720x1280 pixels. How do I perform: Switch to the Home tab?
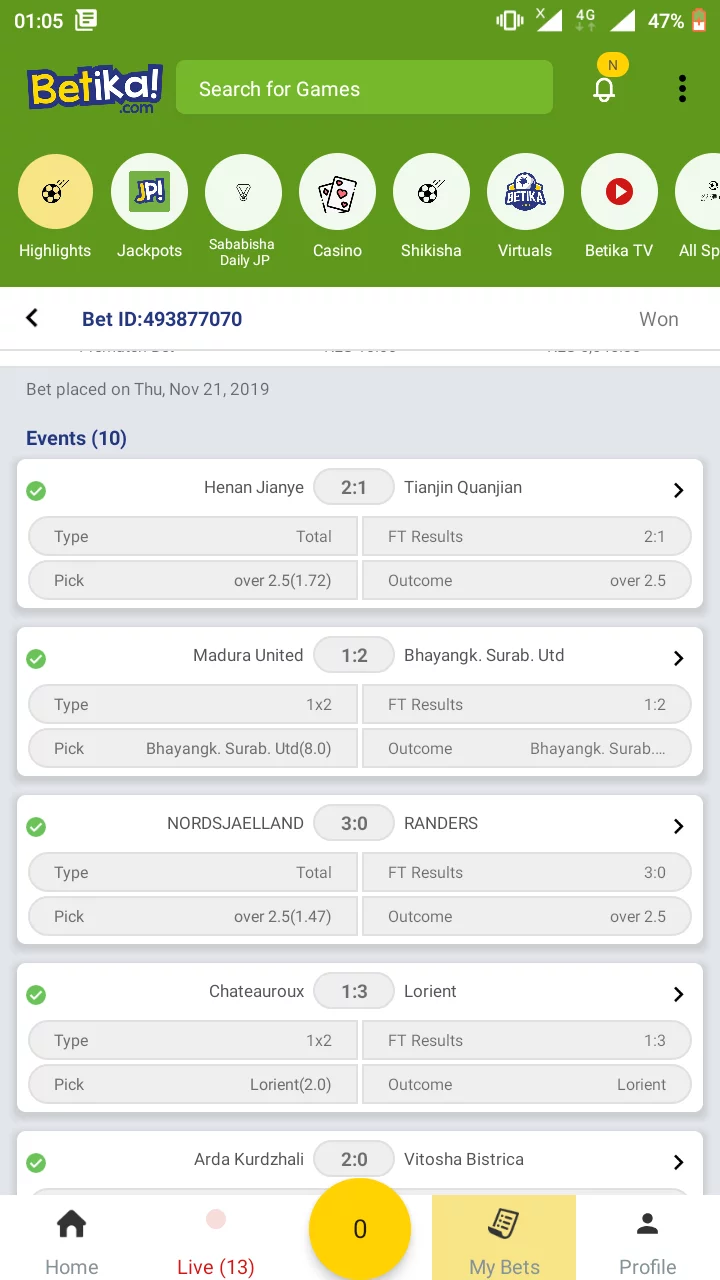pyautogui.click(x=72, y=1242)
